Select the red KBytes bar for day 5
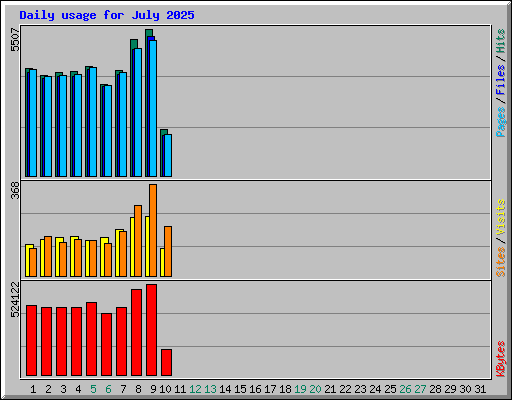This screenshot has width=512, height=400. [91, 339]
